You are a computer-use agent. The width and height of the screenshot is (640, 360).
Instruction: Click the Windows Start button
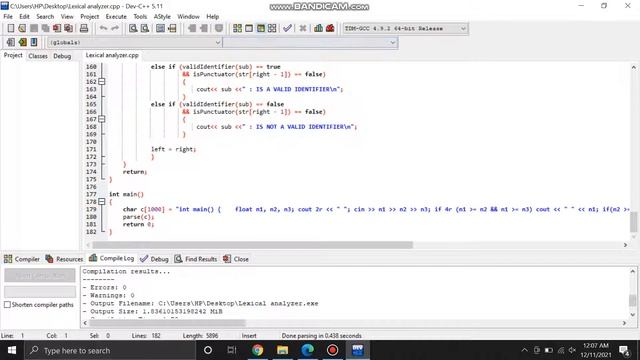point(12,350)
